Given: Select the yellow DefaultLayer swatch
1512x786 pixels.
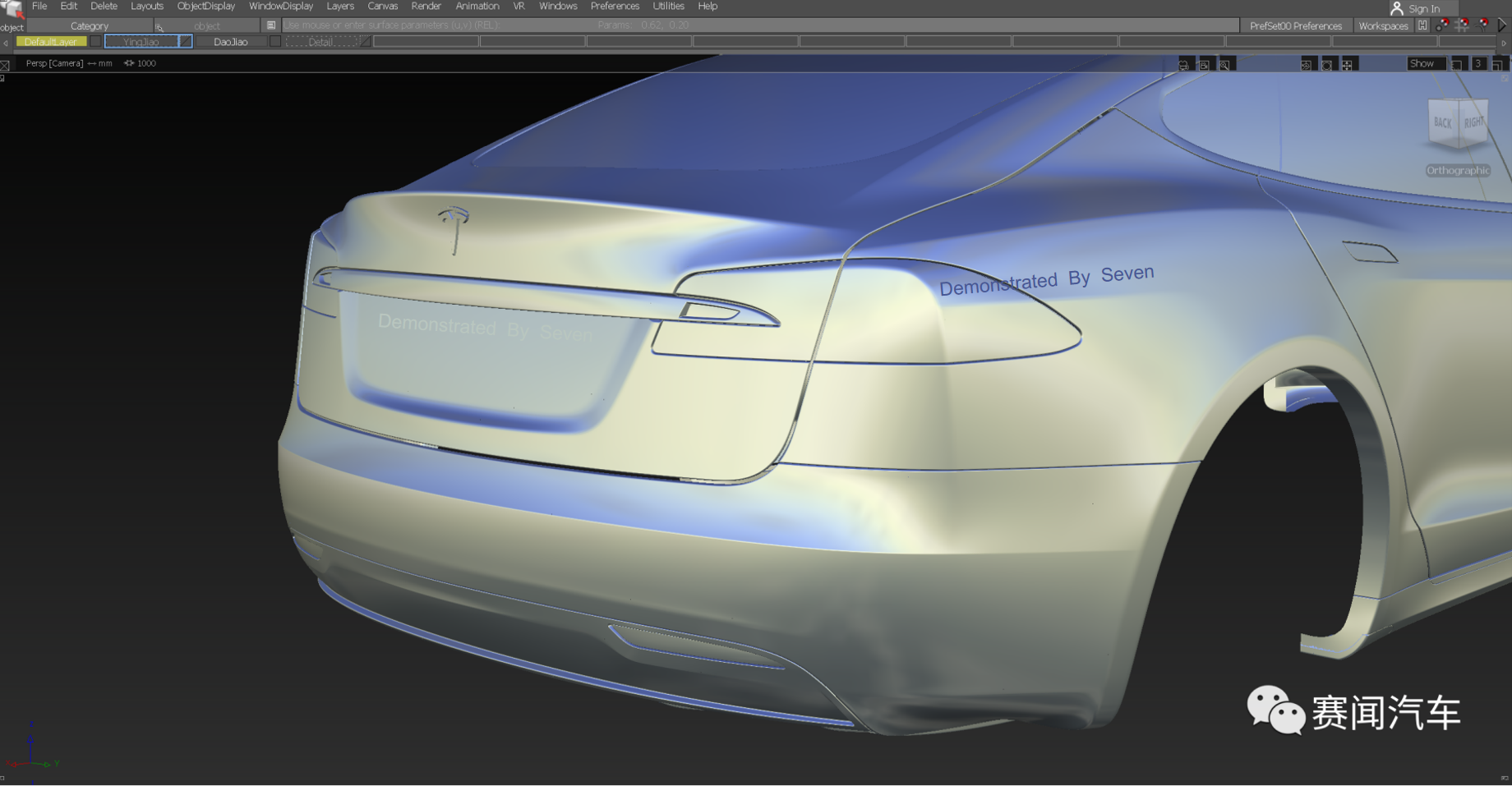Looking at the screenshot, I should [50, 41].
